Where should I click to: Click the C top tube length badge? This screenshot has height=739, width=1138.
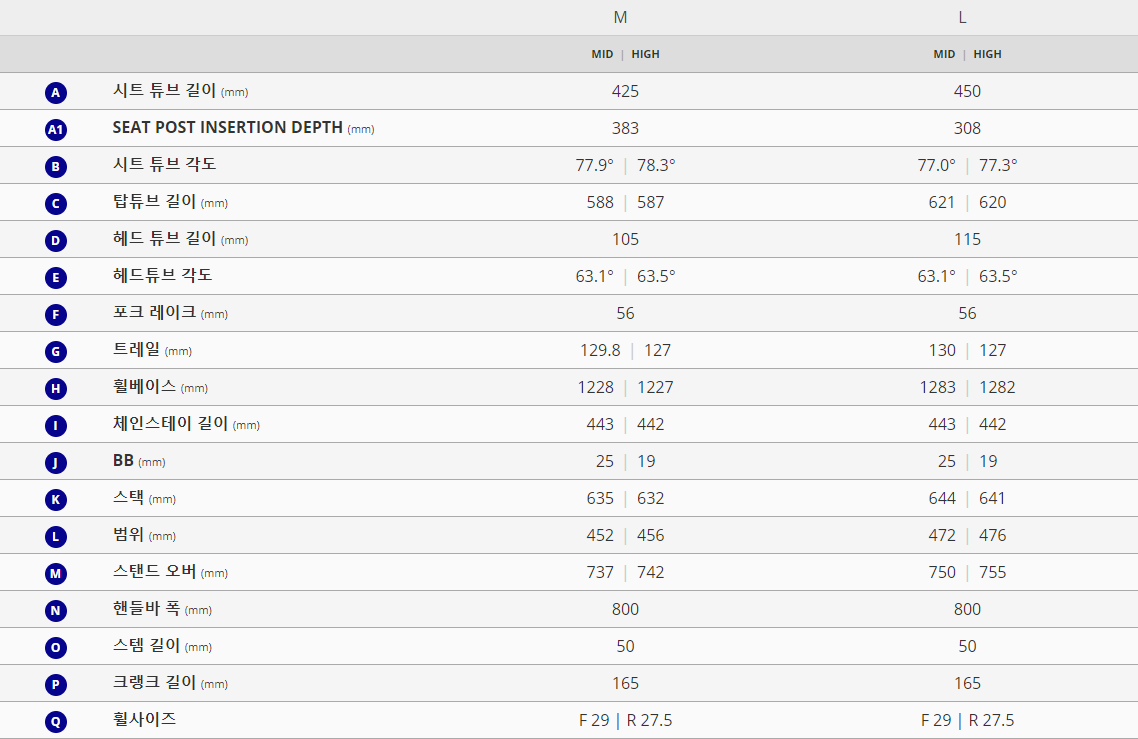tap(56, 204)
